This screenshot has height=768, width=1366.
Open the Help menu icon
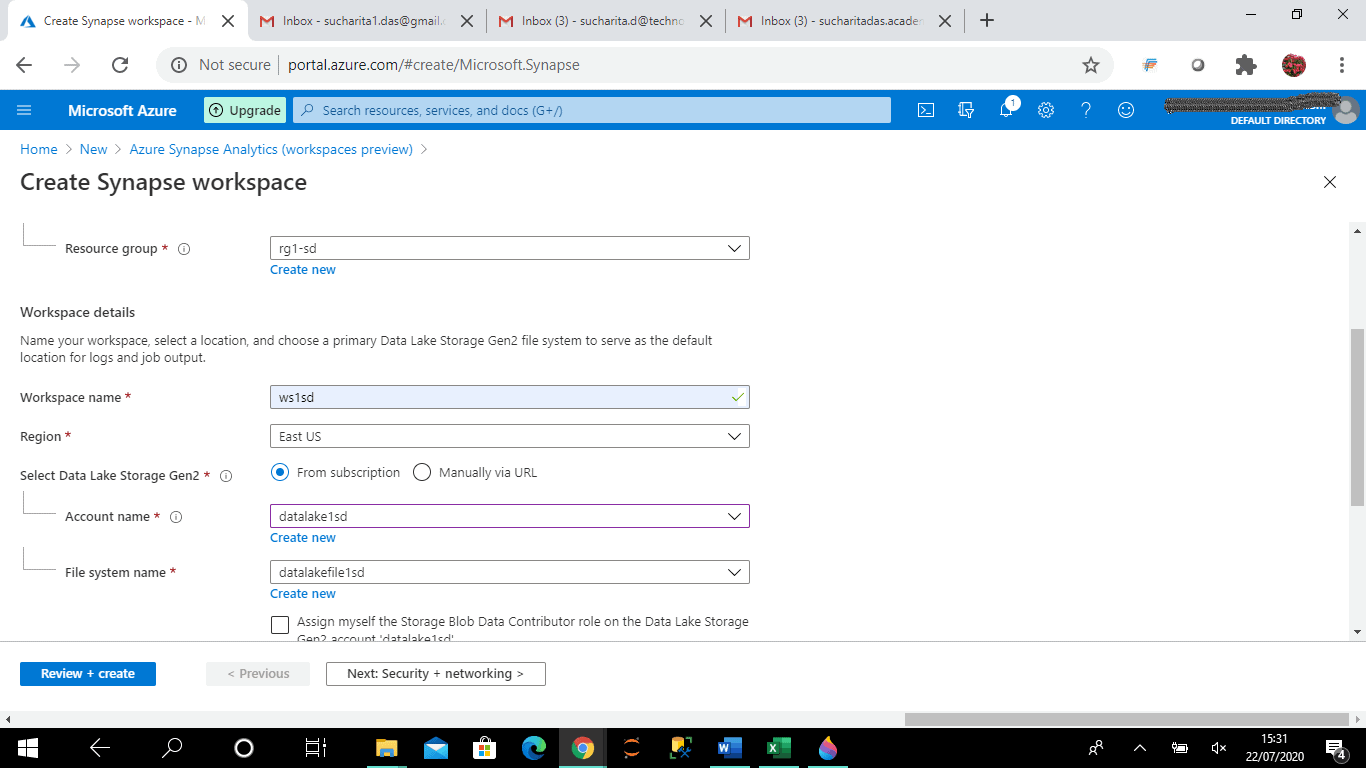coord(1086,110)
